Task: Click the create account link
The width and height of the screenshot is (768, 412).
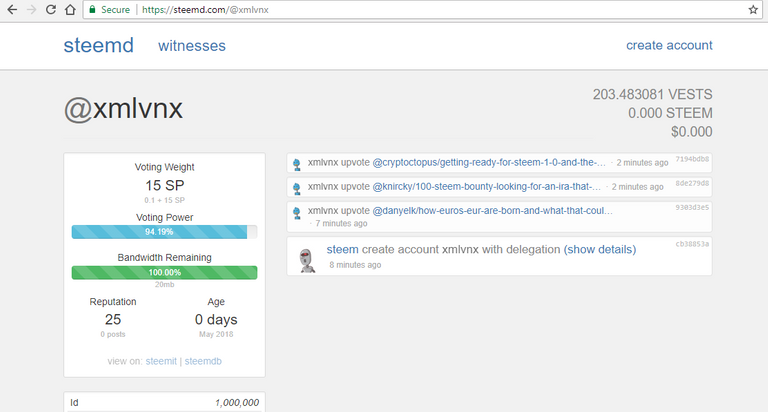Action: coord(669,45)
